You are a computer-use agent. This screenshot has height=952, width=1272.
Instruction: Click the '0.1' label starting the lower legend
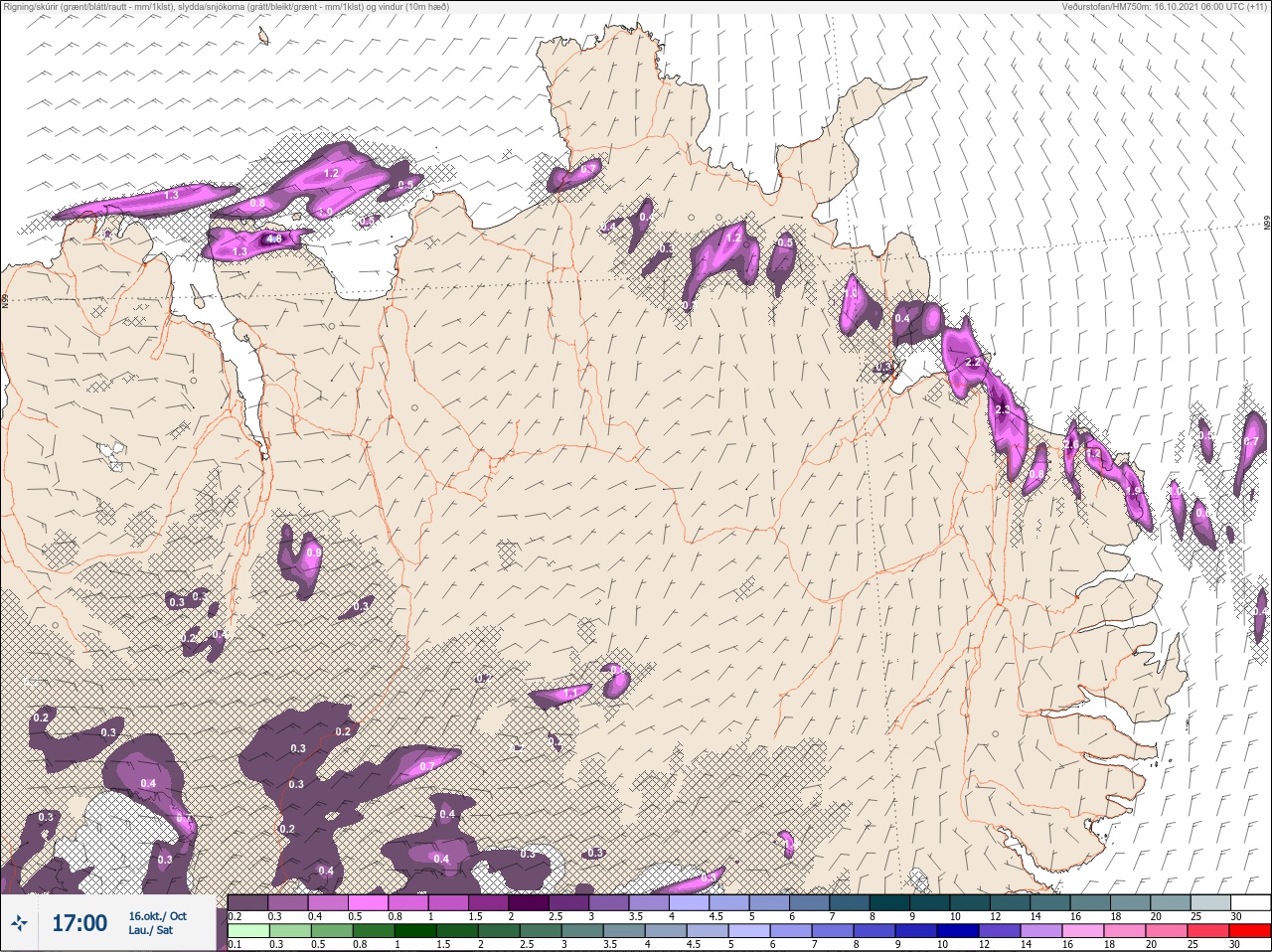(235, 944)
